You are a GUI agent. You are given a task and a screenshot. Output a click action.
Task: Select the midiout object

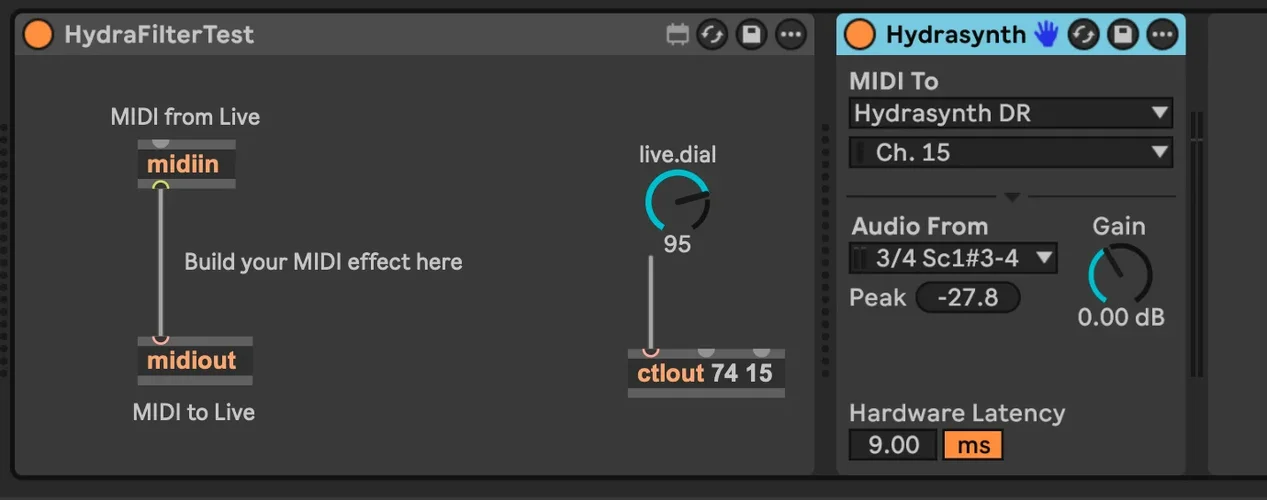194,360
